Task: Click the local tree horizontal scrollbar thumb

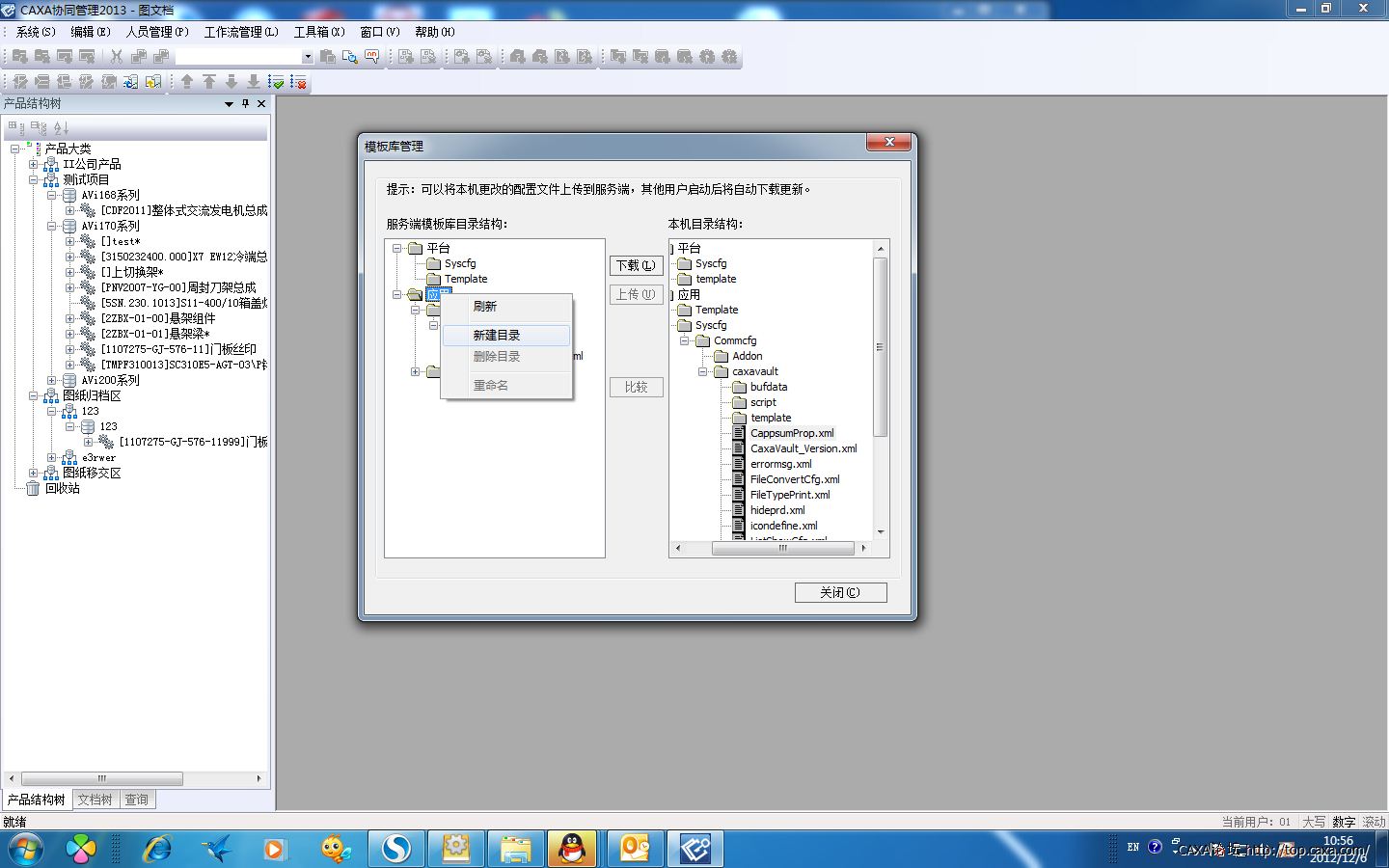Action: 782,548
